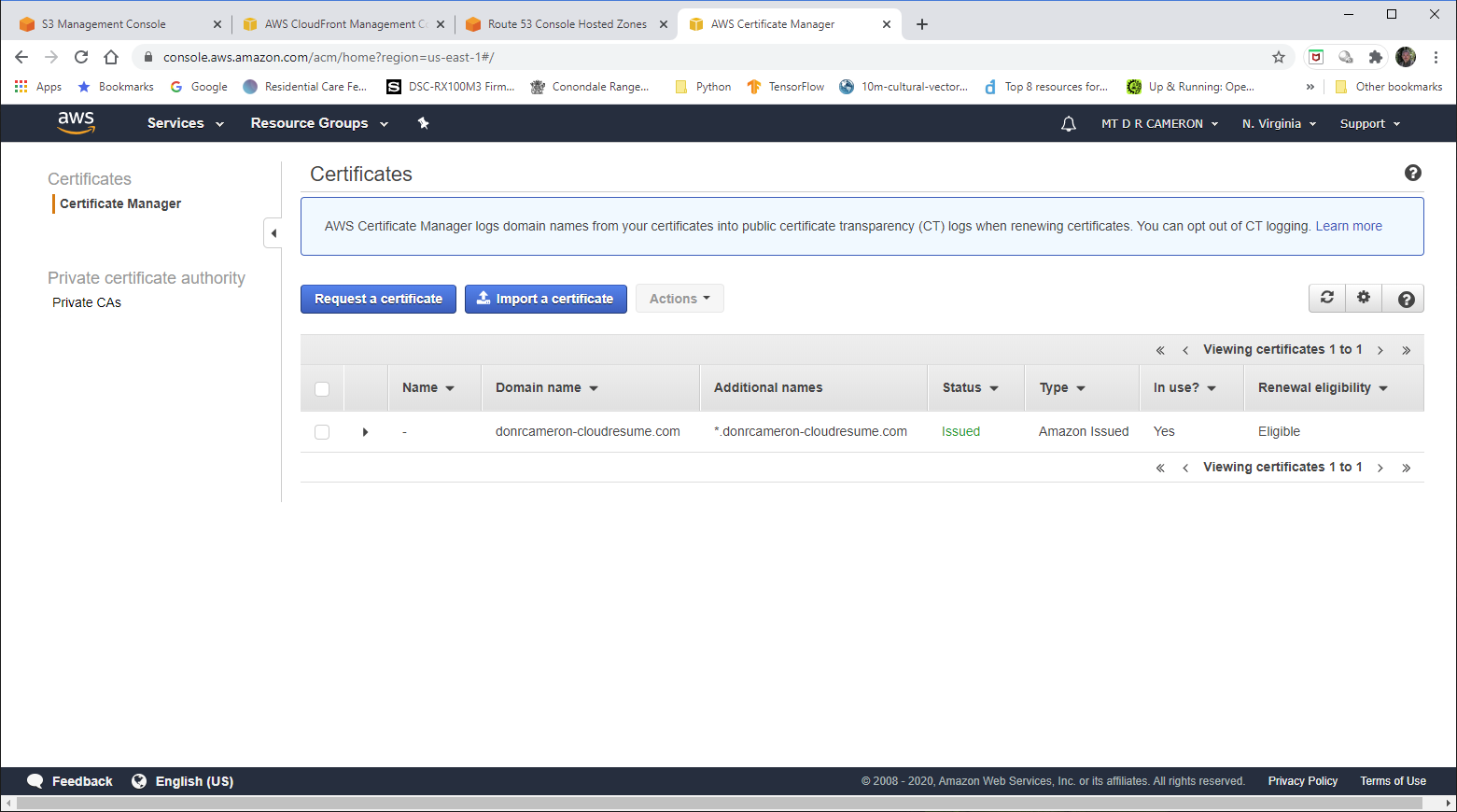Click the browser address bar URL
This screenshot has width=1457, height=812.
(329, 57)
